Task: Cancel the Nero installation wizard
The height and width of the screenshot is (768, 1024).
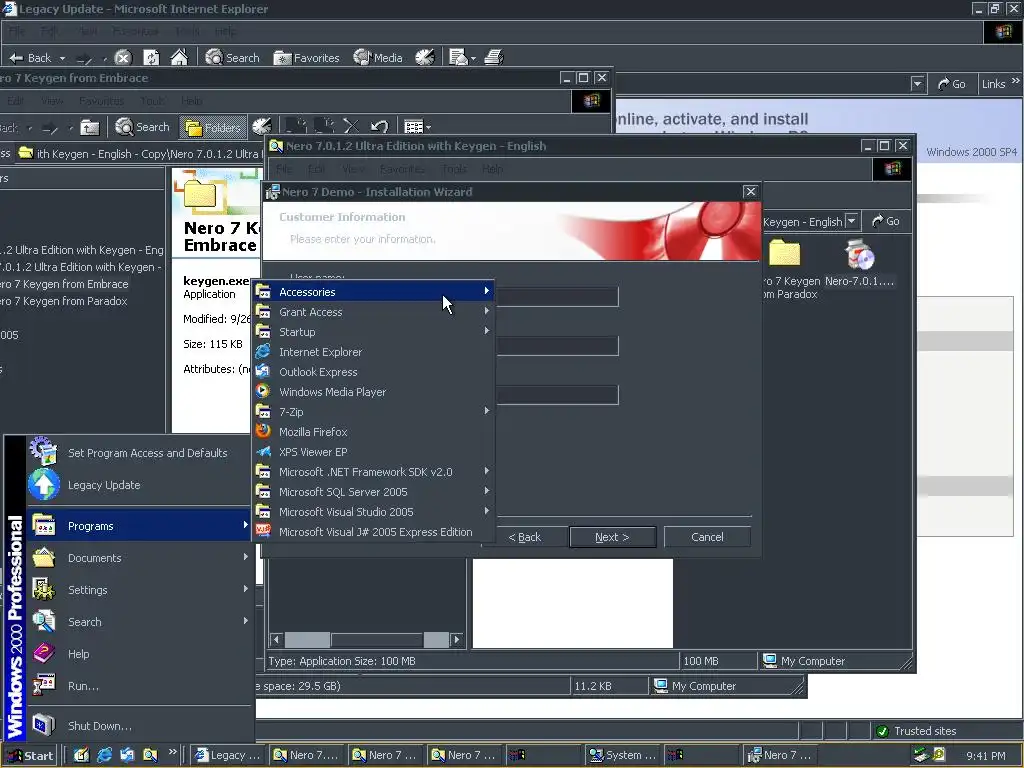Action: point(707,537)
